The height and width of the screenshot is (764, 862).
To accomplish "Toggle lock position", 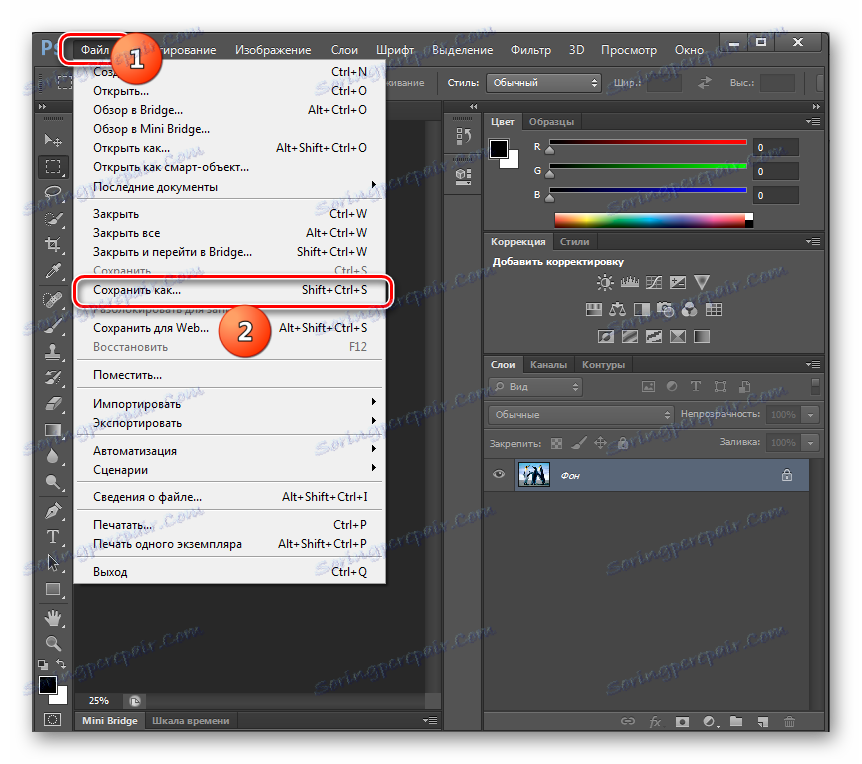I will coord(600,443).
